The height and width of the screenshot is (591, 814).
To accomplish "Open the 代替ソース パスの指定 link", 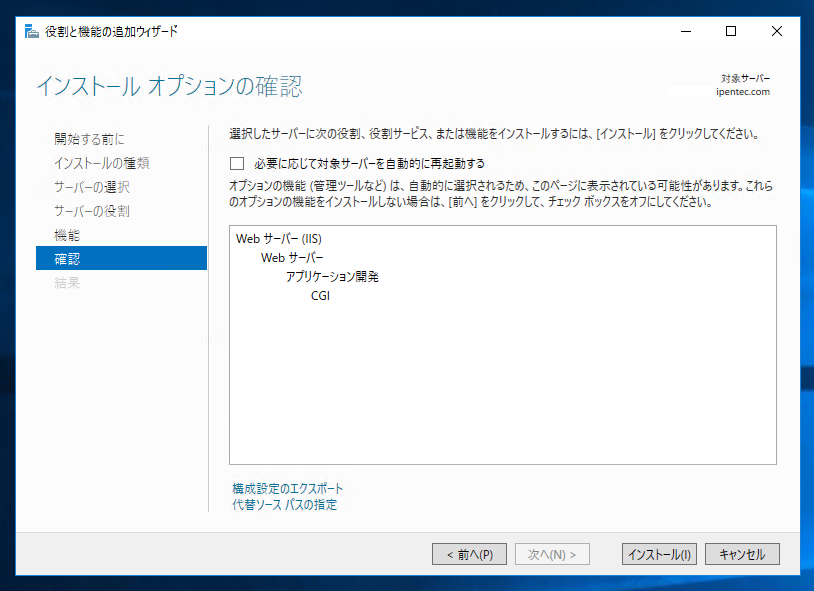I will [x=284, y=504].
